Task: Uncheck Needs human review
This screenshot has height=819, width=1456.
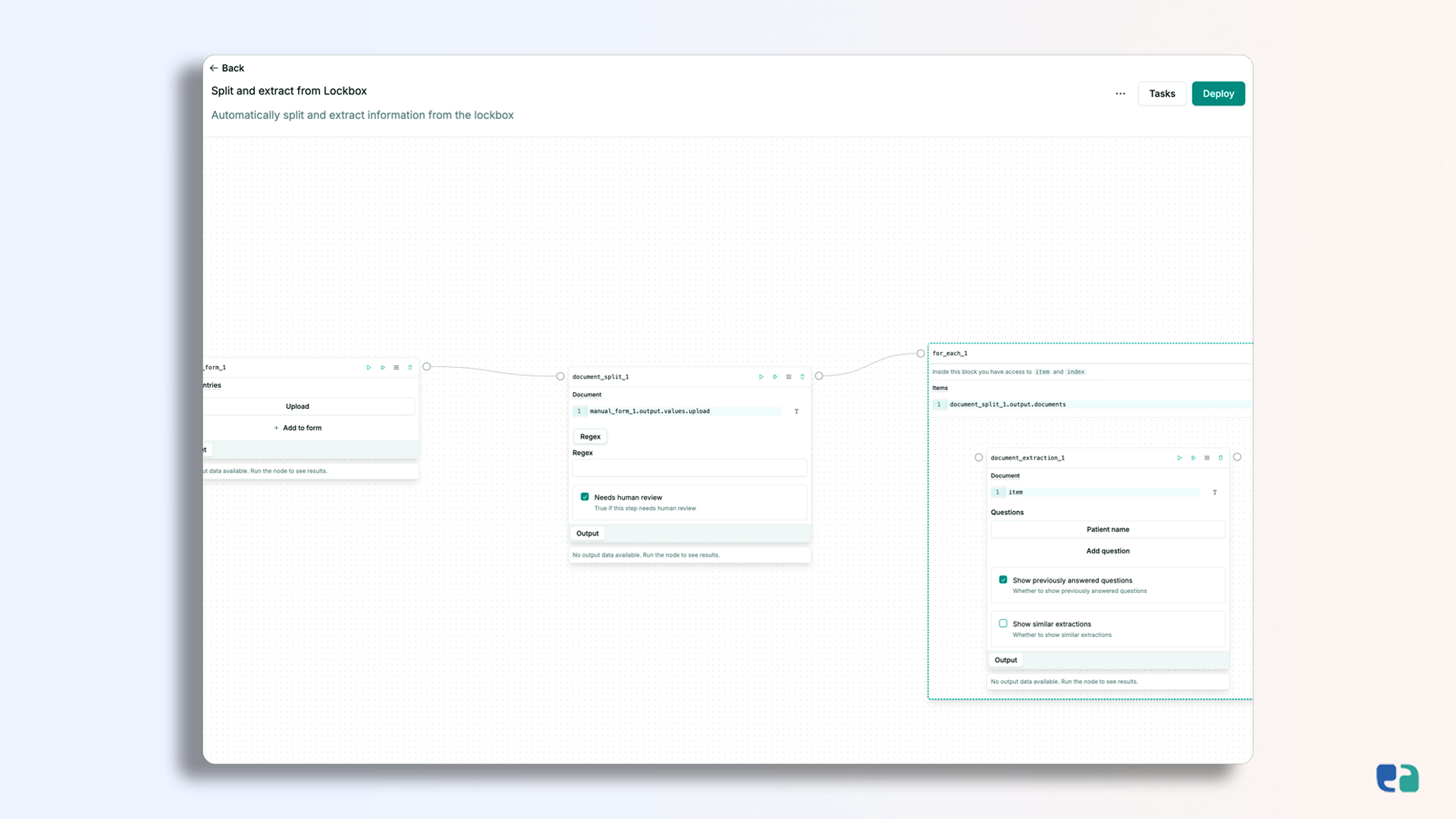Action: 585,497
